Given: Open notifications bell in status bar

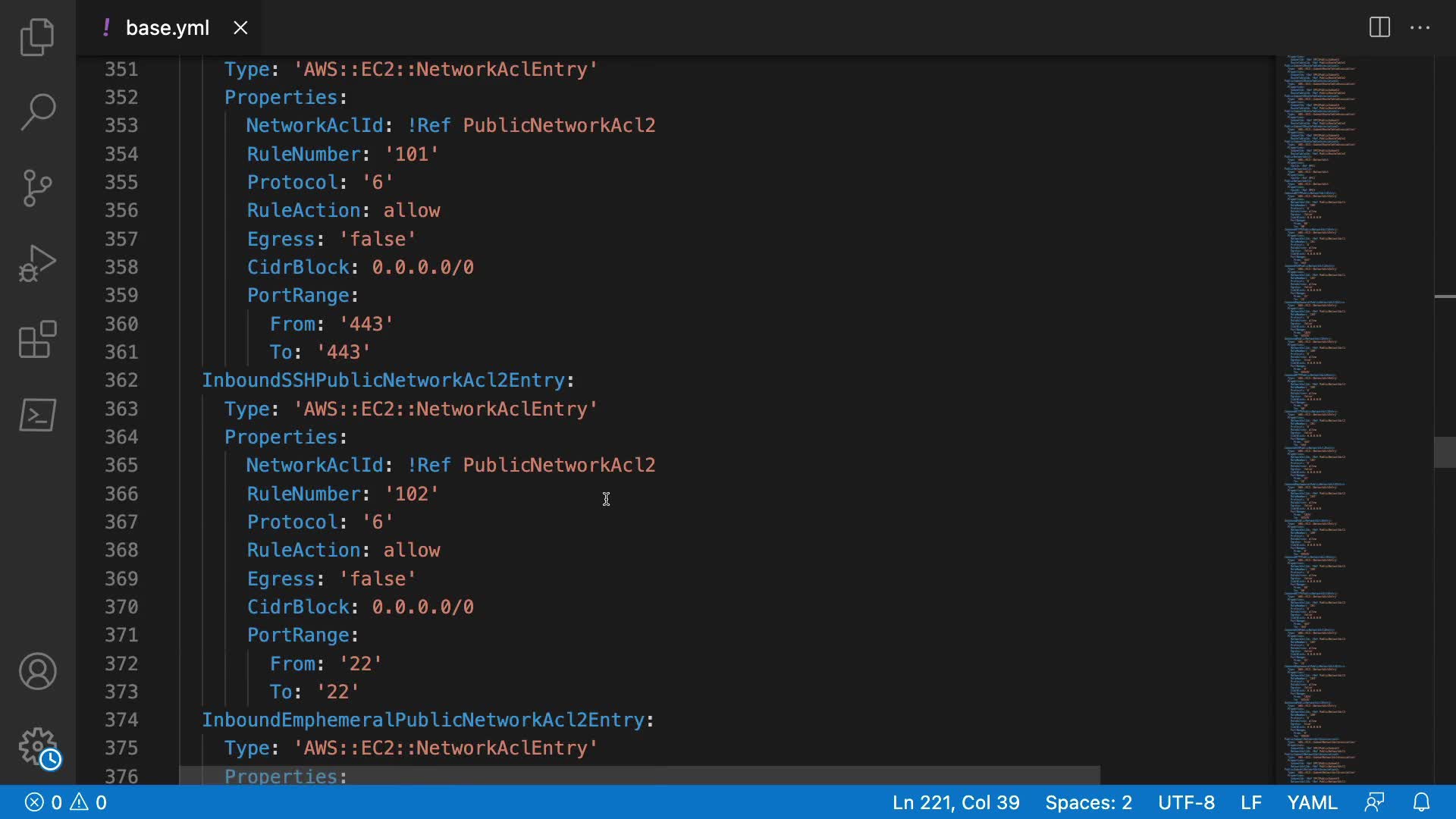Looking at the screenshot, I should (1421, 802).
